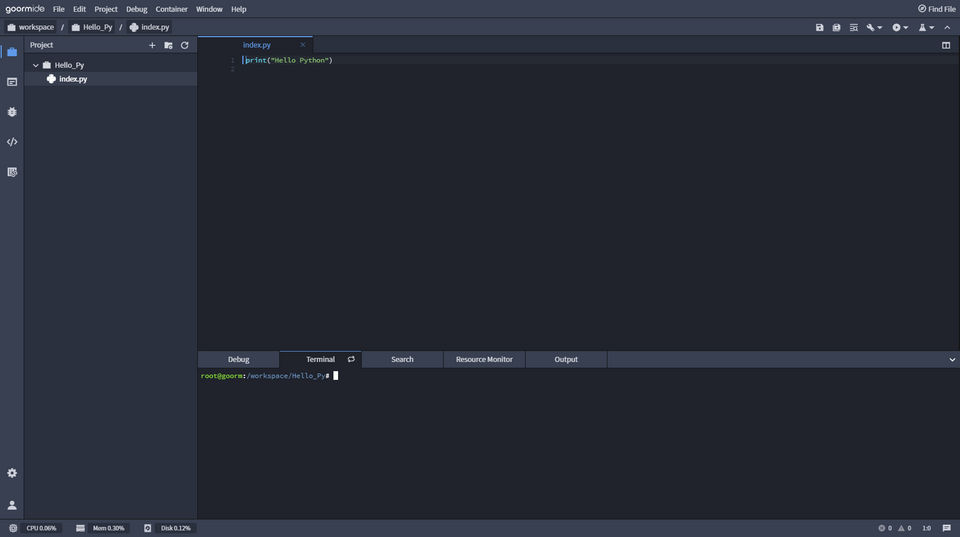Click Terminal tab refresh icon

pos(351,359)
